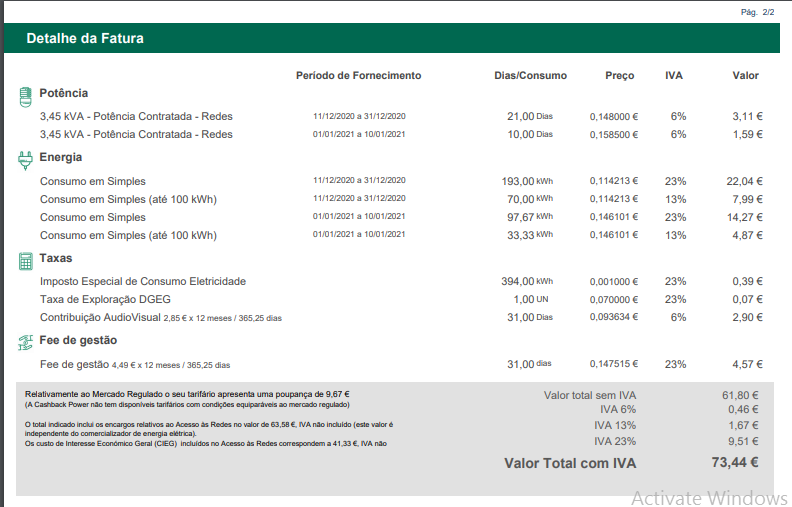Click the "70,00 kWh" consumption

[530, 199]
